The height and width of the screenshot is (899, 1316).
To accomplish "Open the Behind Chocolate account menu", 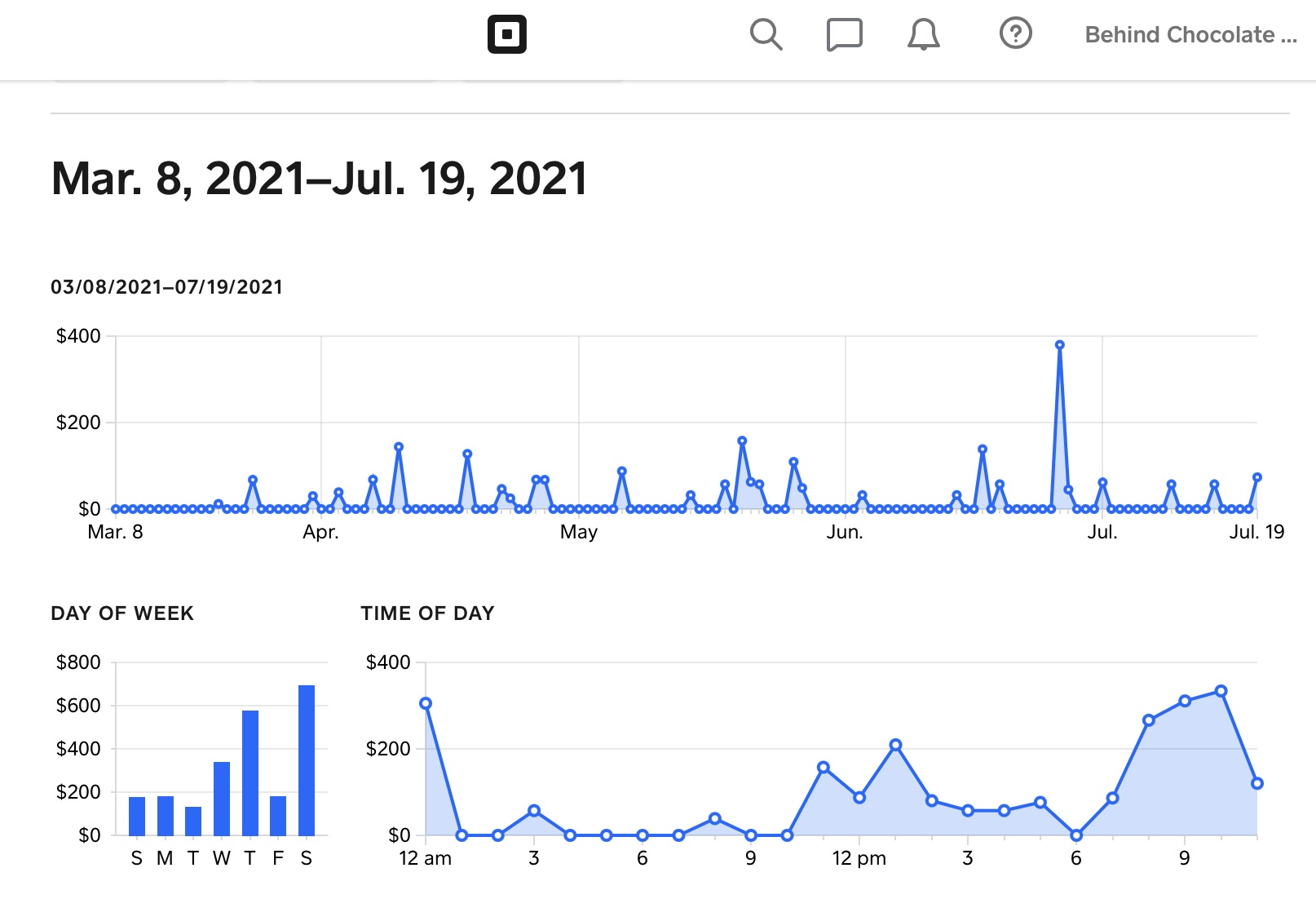I will (1190, 35).
